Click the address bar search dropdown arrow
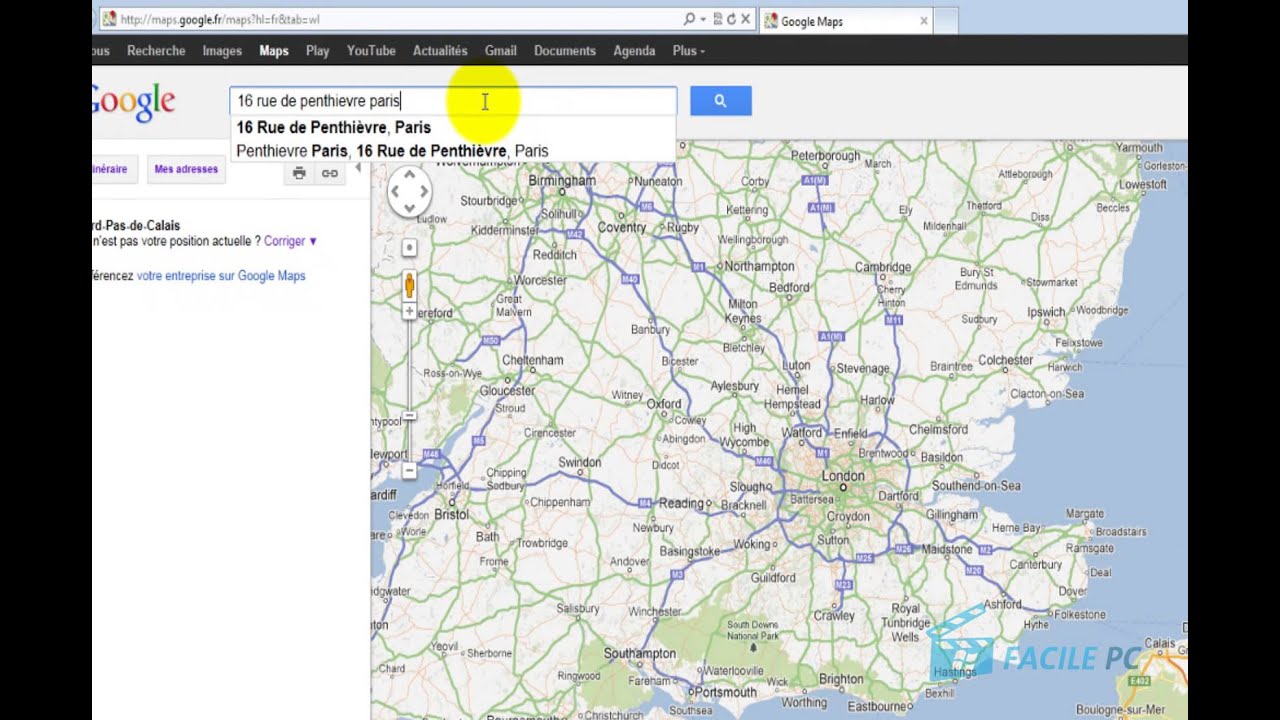Viewport: 1280px width, 720px height. 703,19
